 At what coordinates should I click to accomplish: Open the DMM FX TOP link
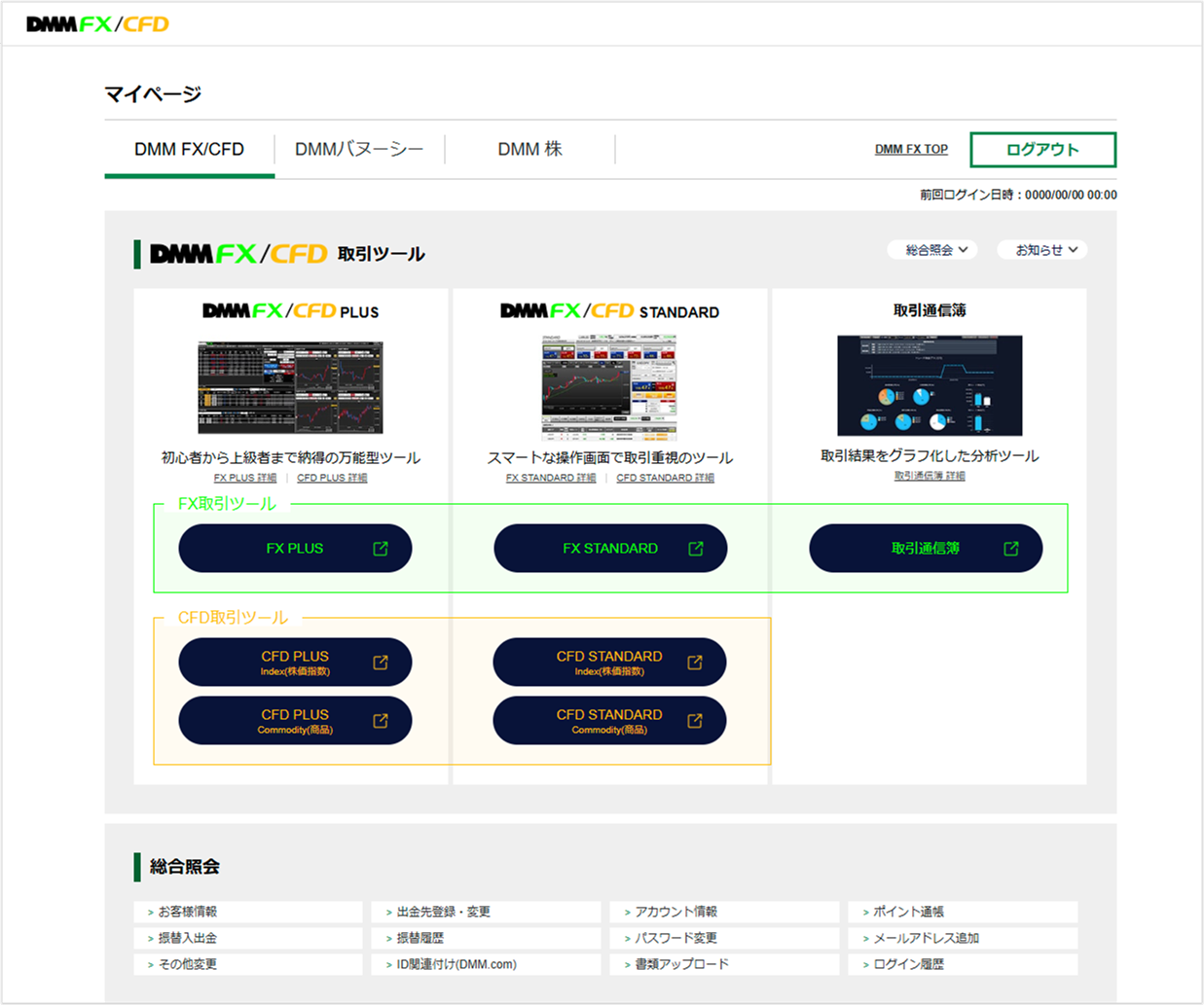pos(911,148)
